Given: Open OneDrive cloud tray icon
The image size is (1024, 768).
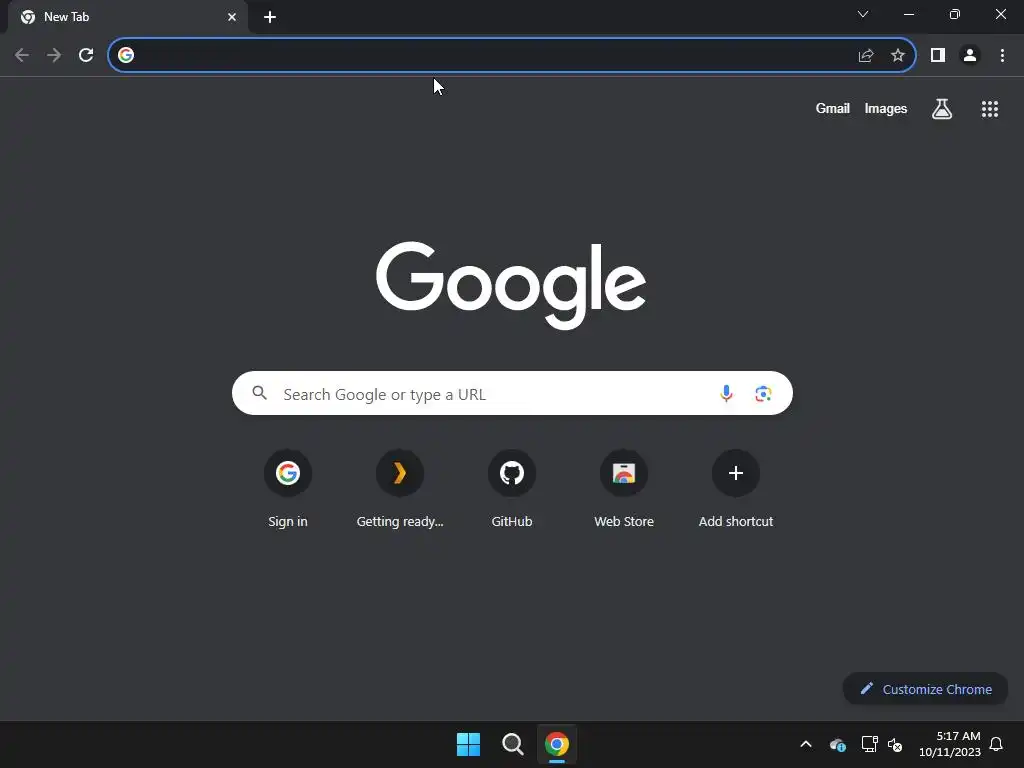Looking at the screenshot, I should point(838,744).
